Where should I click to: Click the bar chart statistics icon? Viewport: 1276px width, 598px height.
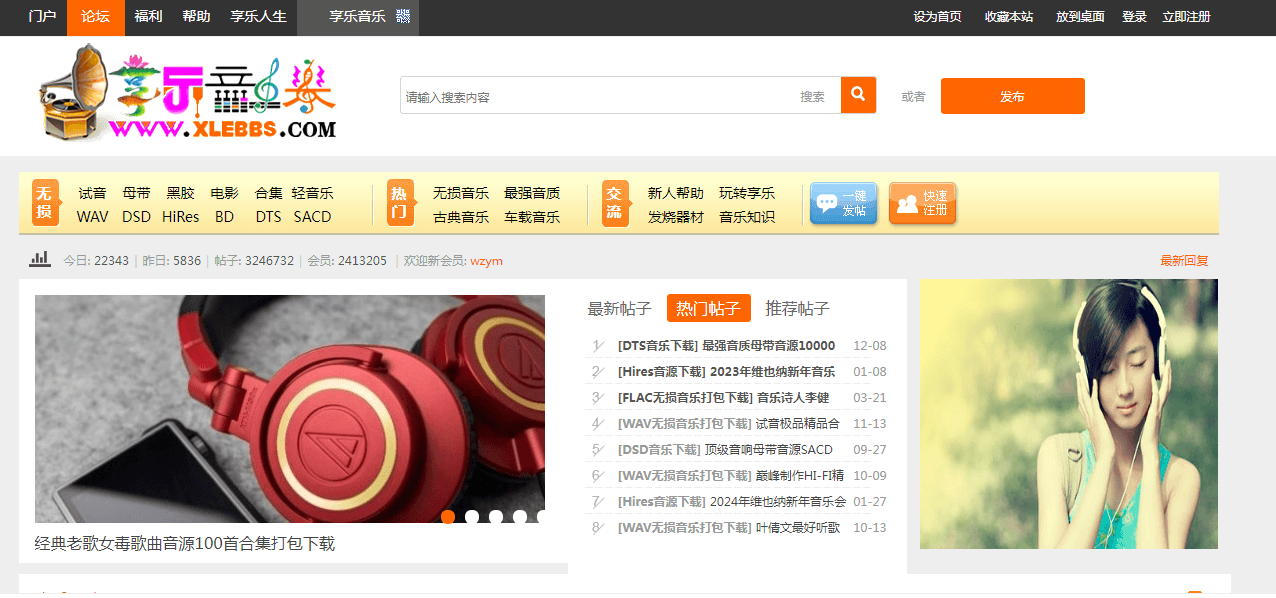tap(40, 260)
